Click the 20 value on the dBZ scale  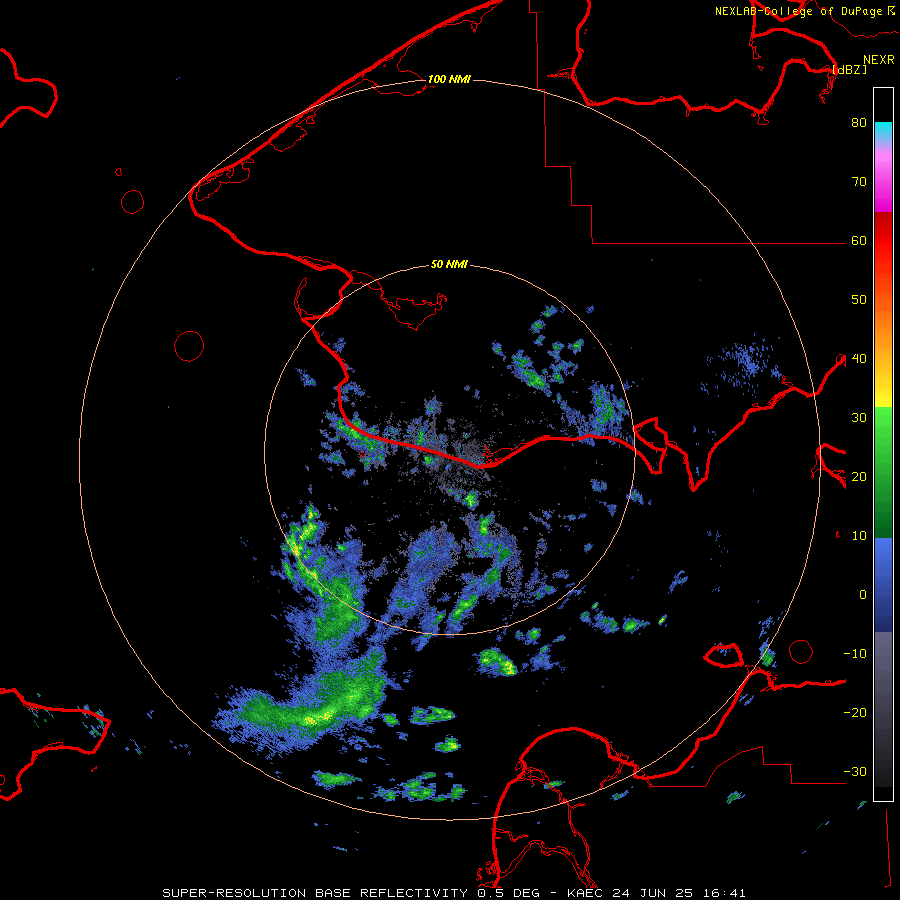[x=859, y=477]
